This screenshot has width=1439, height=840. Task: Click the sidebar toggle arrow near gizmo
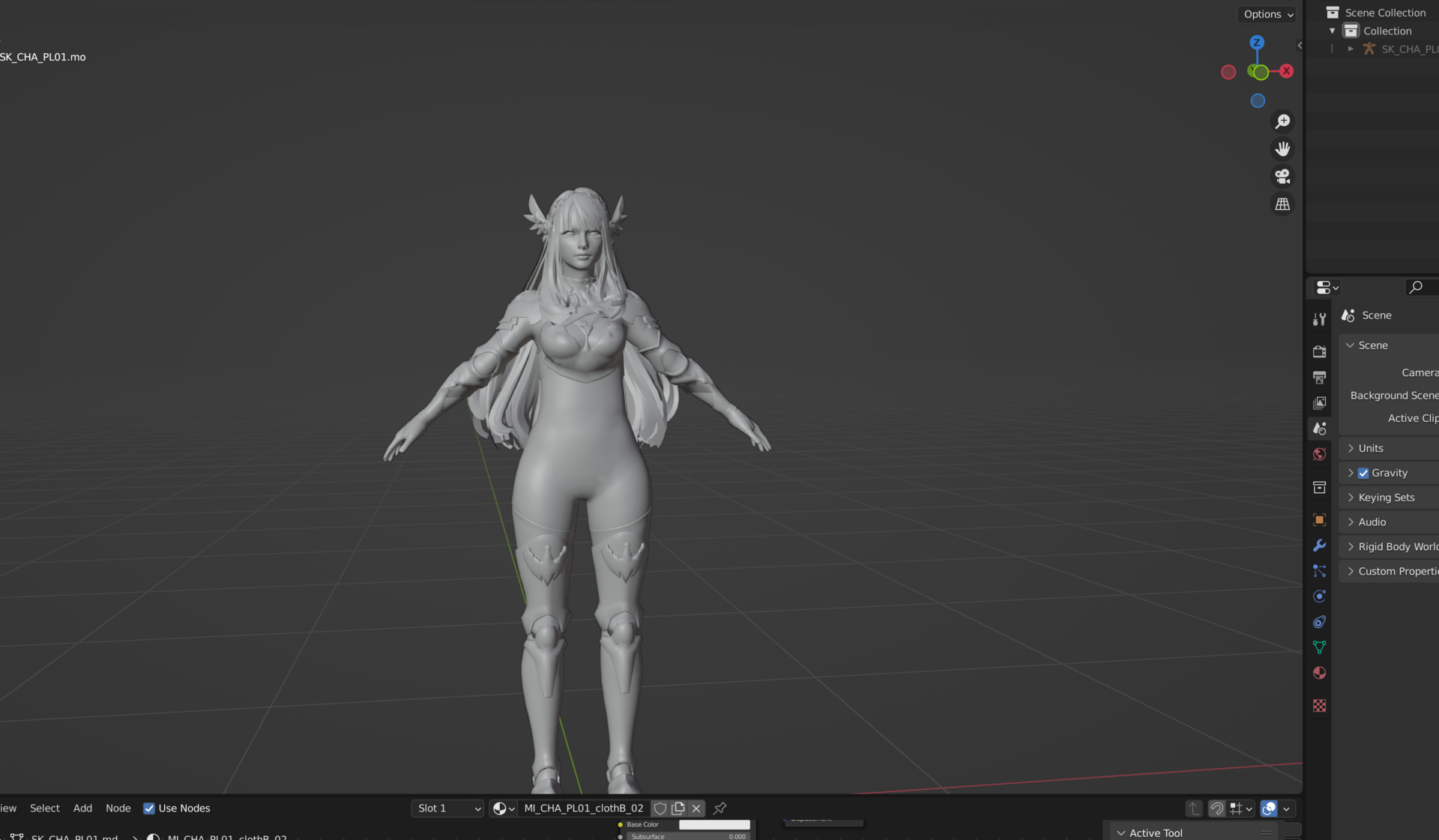pos(1300,46)
